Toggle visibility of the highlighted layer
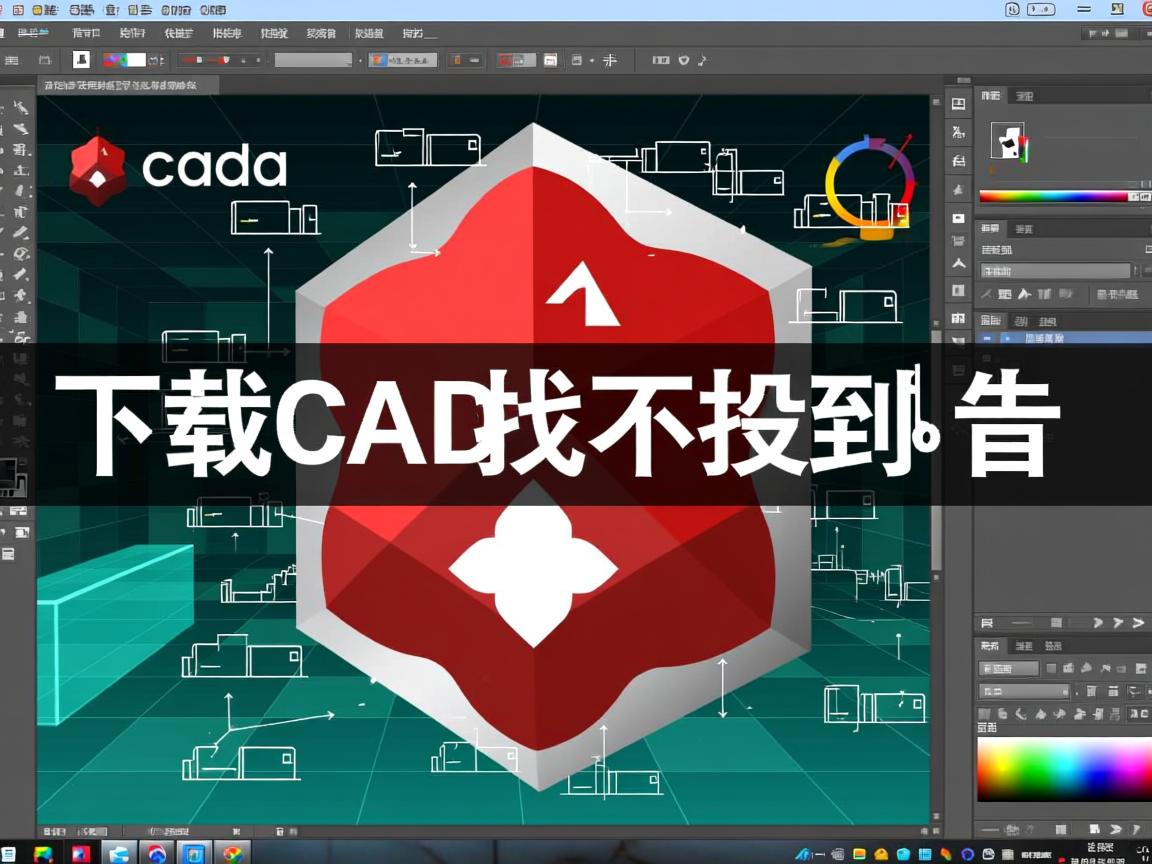This screenshot has width=1152, height=864. 988,338
